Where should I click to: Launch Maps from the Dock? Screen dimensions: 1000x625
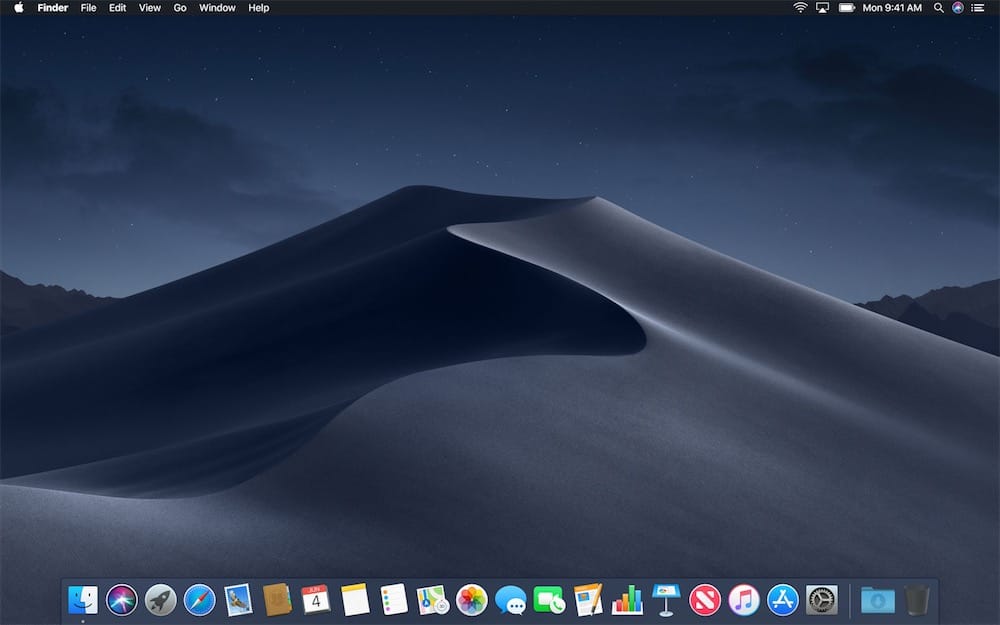pyautogui.click(x=433, y=599)
